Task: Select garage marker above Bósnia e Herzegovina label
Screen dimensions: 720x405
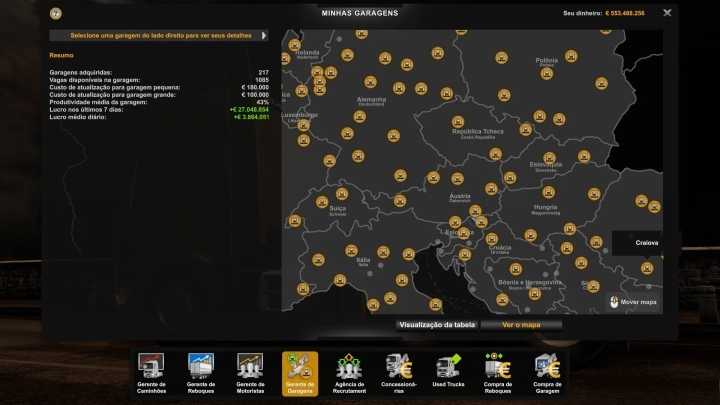Action: (516, 269)
